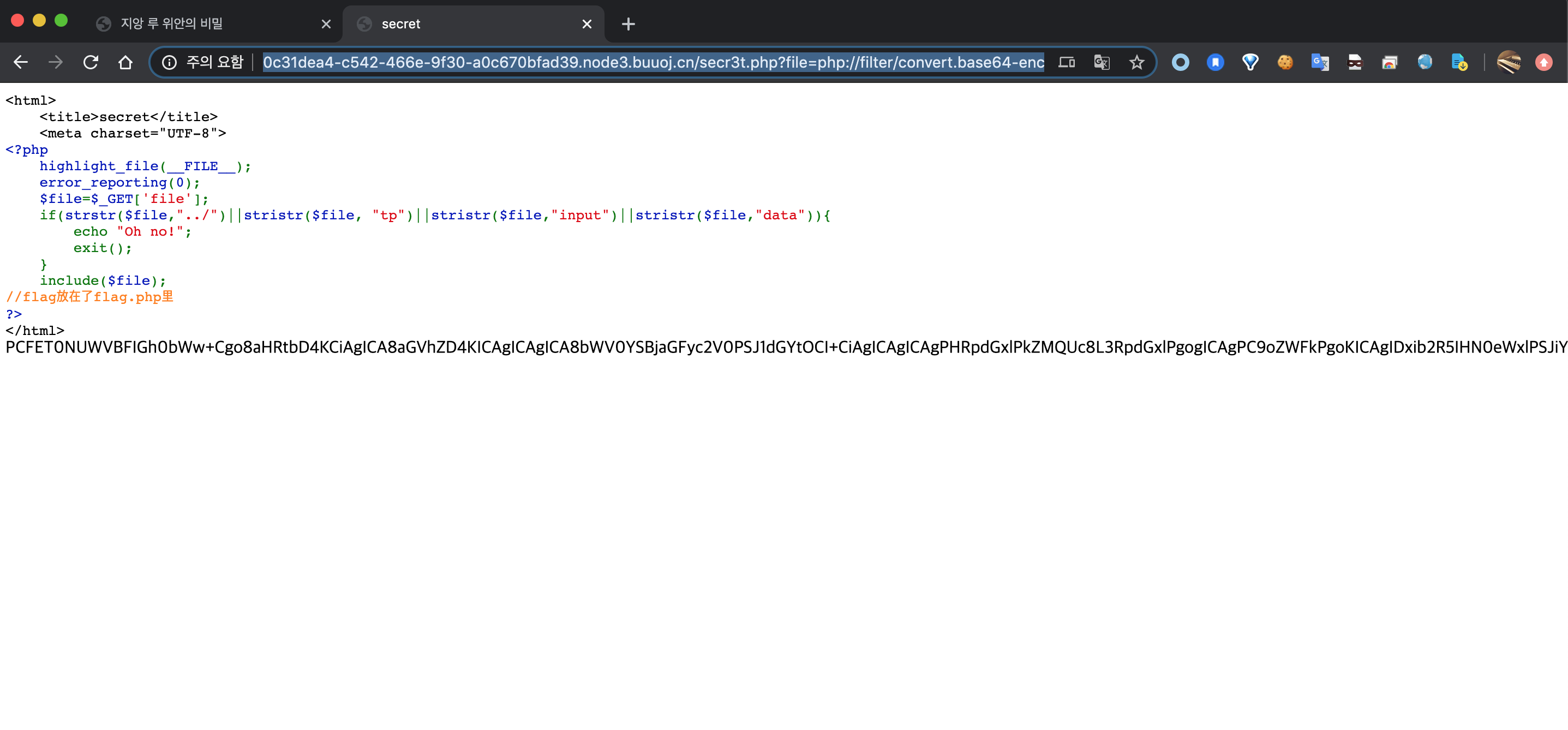Open the blue bookmark extension

[x=1215, y=62]
